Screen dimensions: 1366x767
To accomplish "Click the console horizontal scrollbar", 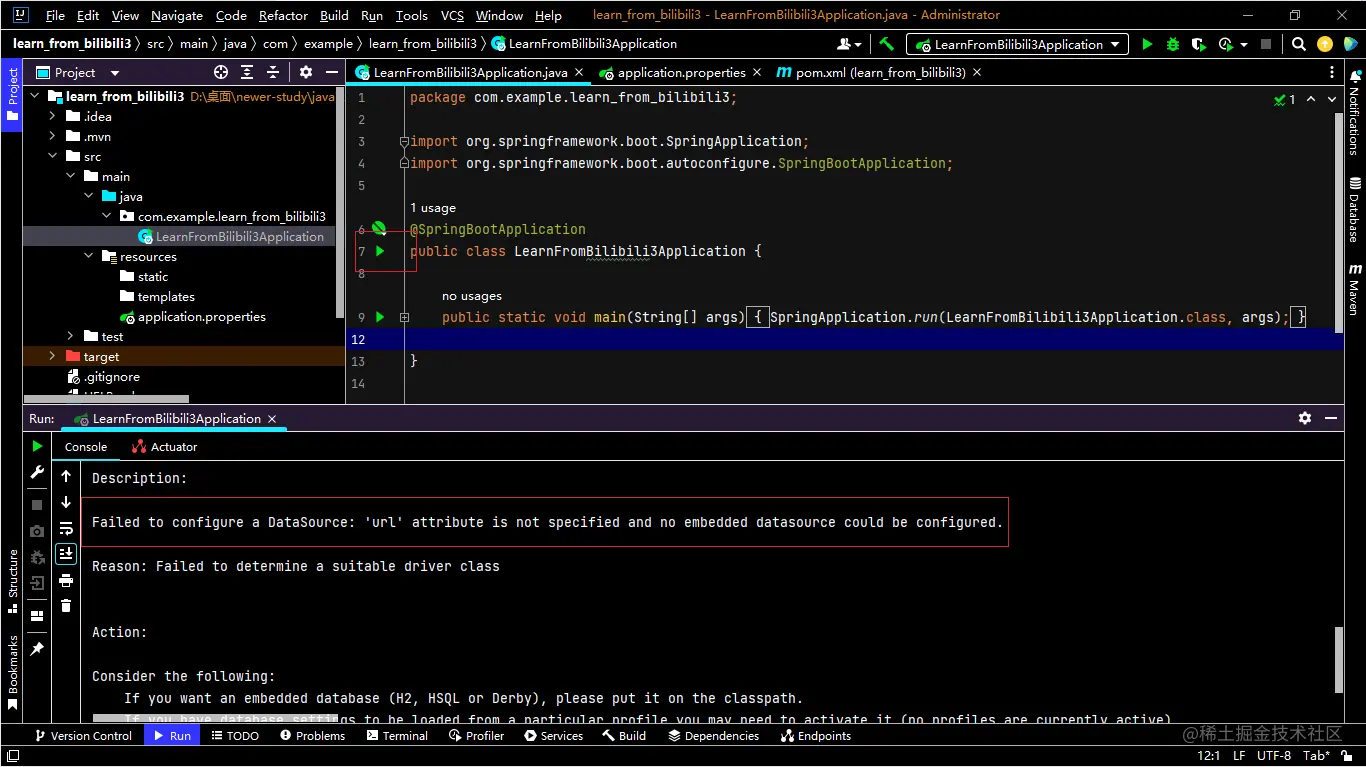I will 218,718.
